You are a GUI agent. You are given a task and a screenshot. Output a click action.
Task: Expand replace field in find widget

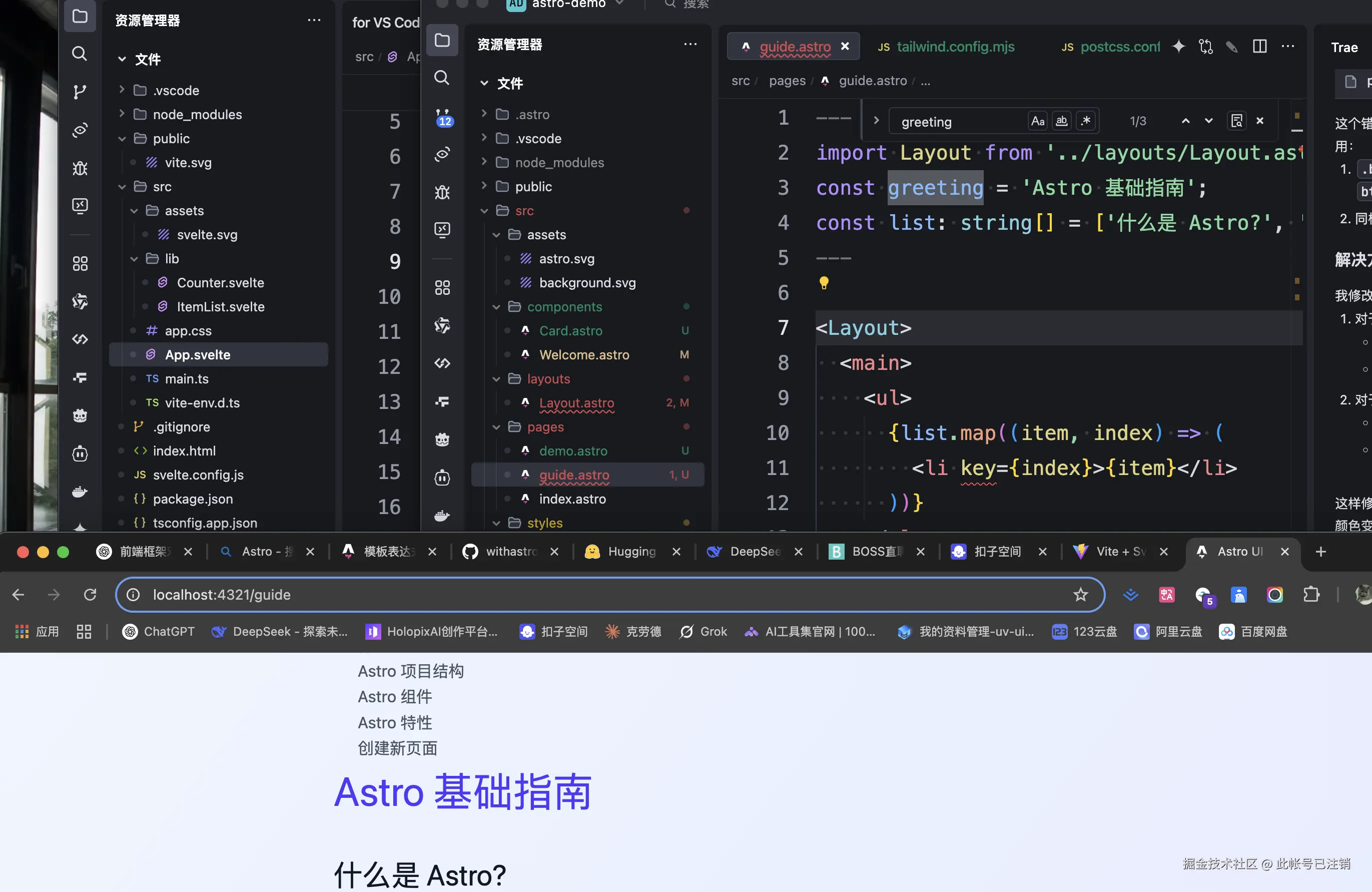(876, 121)
